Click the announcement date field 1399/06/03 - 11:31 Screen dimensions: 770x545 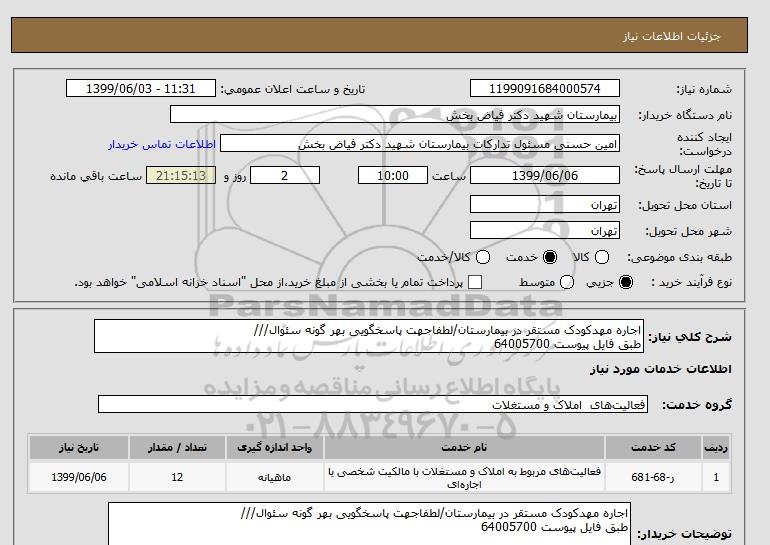click(x=141, y=88)
